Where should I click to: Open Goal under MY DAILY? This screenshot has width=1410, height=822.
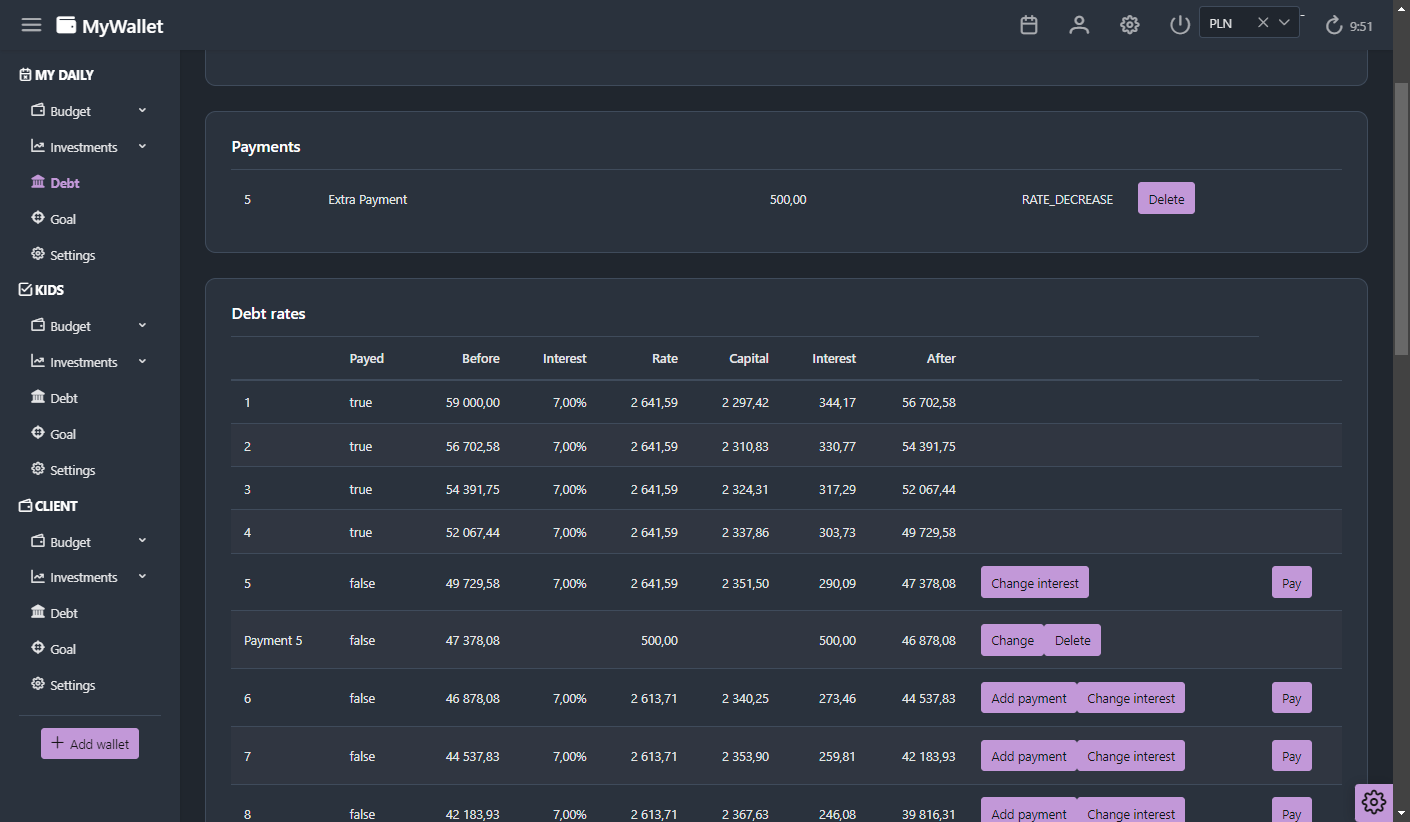[x=54, y=219]
